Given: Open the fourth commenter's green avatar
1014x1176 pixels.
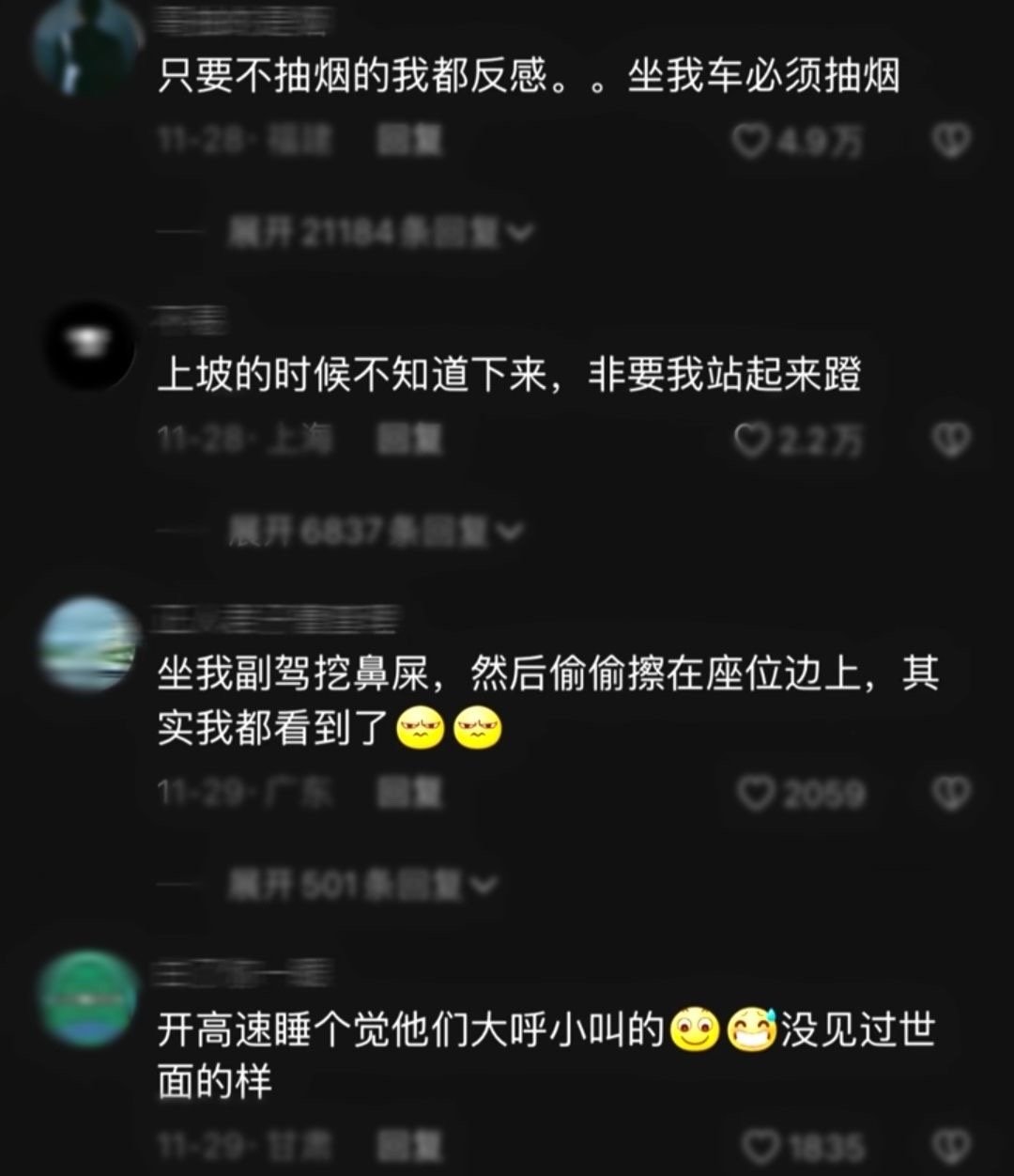Looking at the screenshot, I should click(87, 998).
